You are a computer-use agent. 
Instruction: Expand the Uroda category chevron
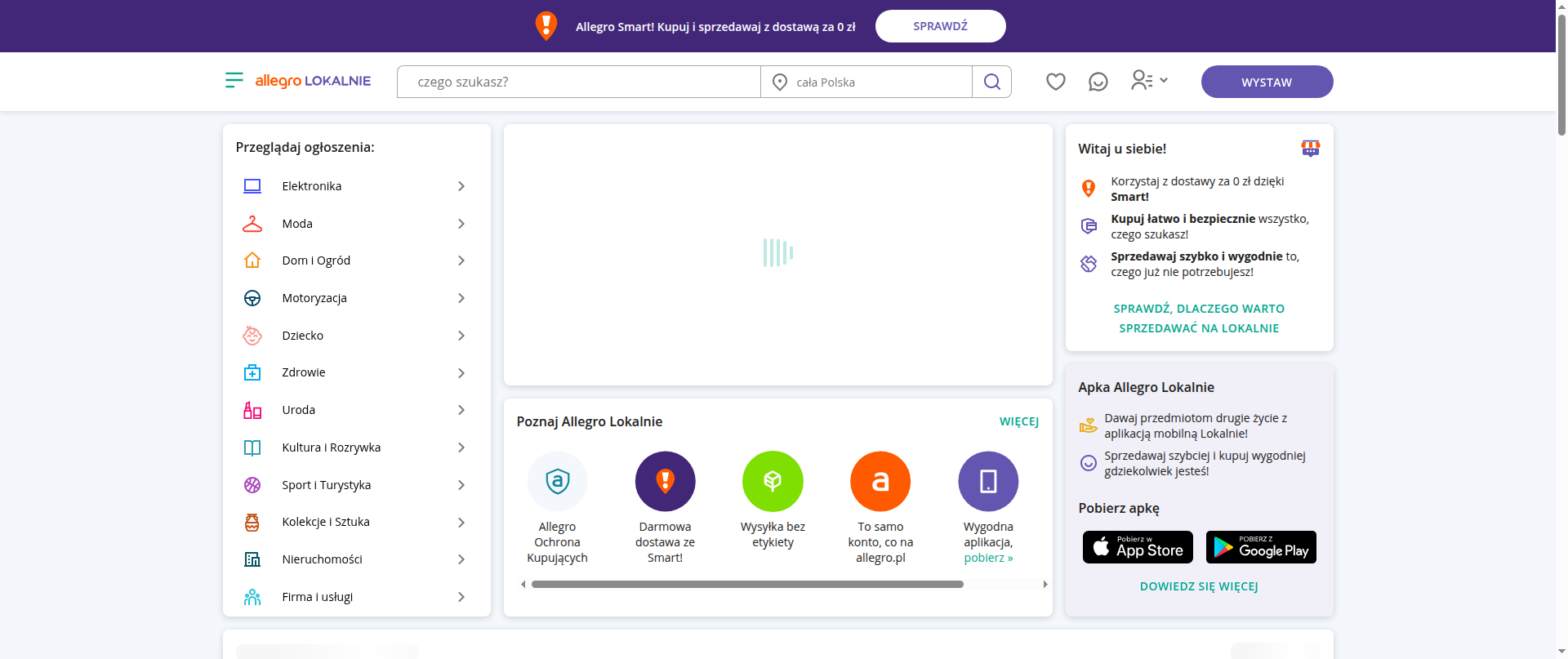click(x=461, y=410)
